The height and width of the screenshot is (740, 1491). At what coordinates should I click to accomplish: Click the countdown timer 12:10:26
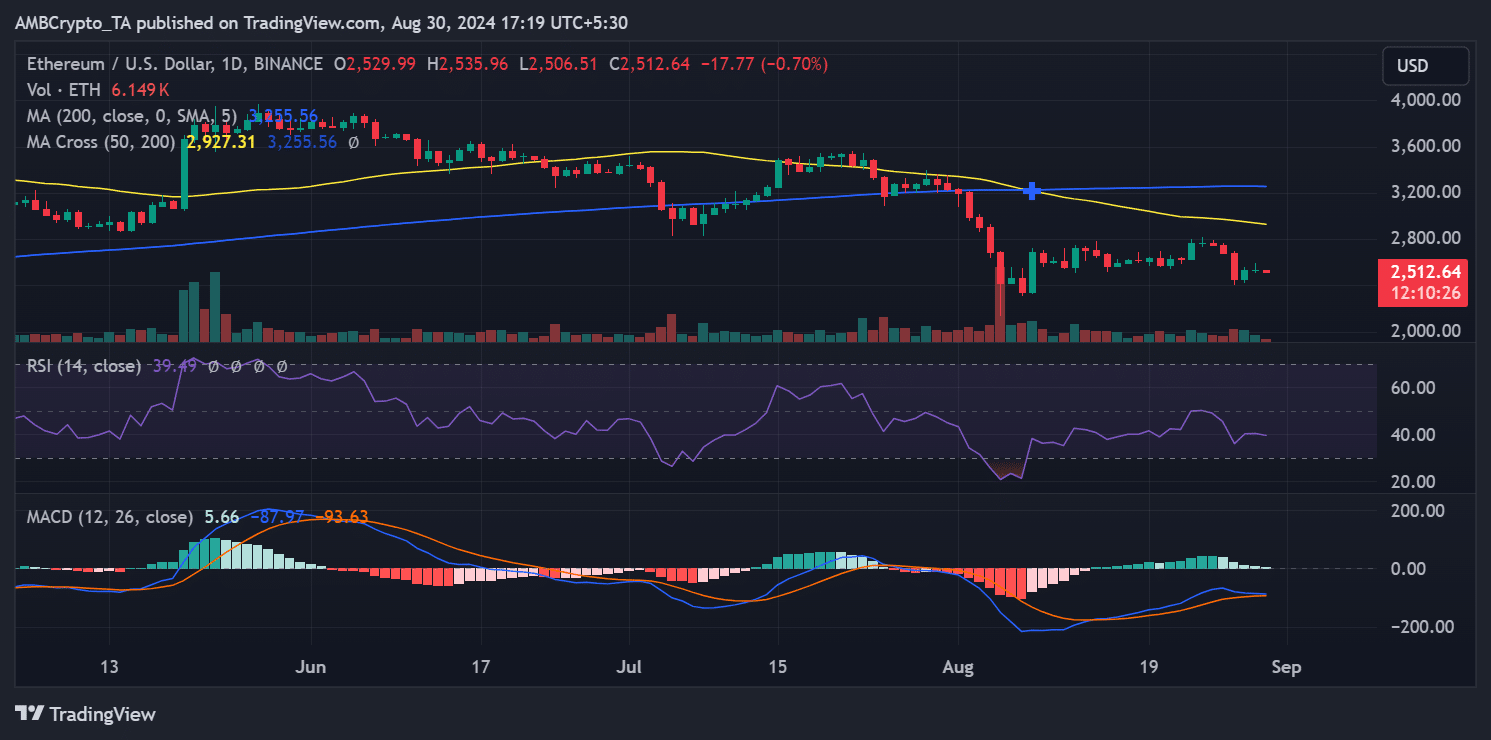(1426, 294)
